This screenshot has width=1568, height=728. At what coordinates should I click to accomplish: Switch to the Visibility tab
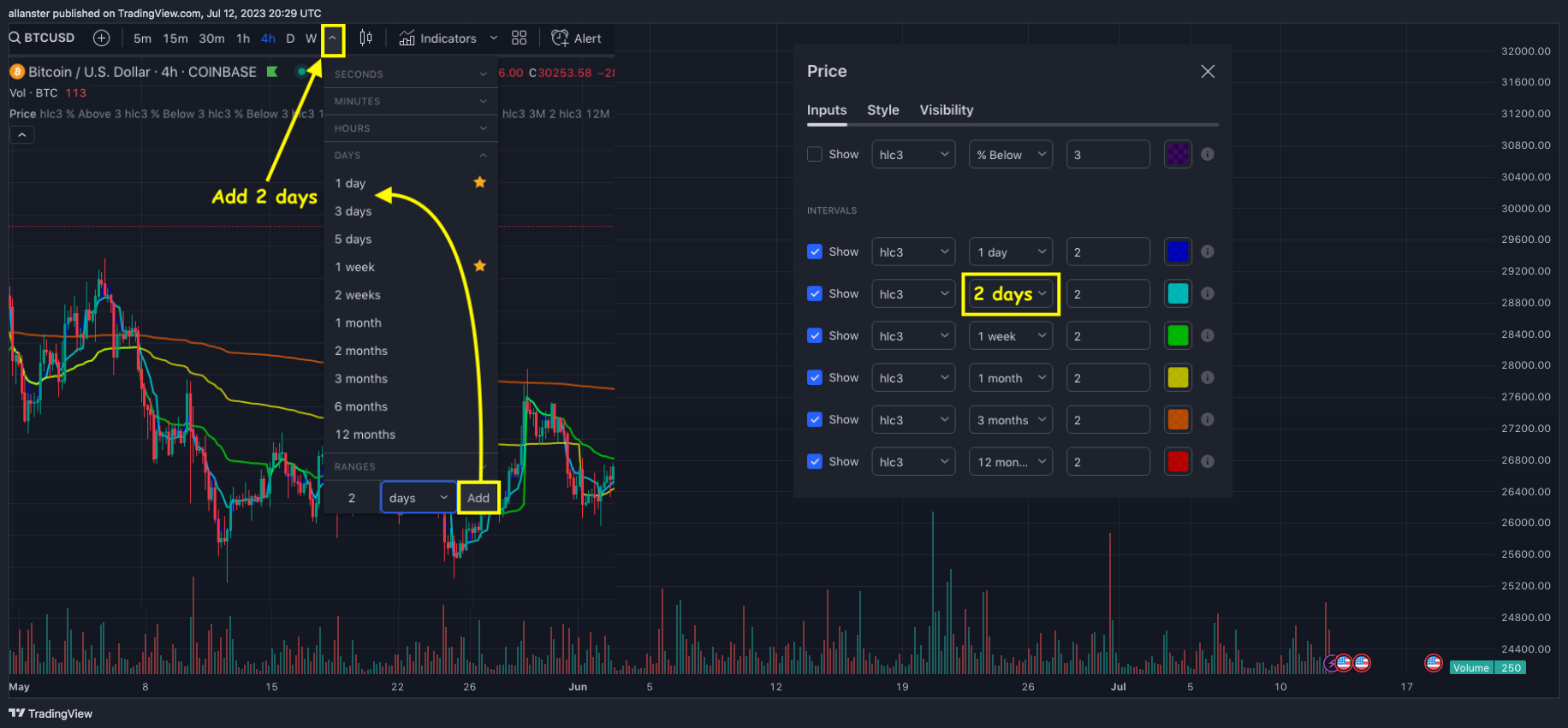[x=946, y=109]
